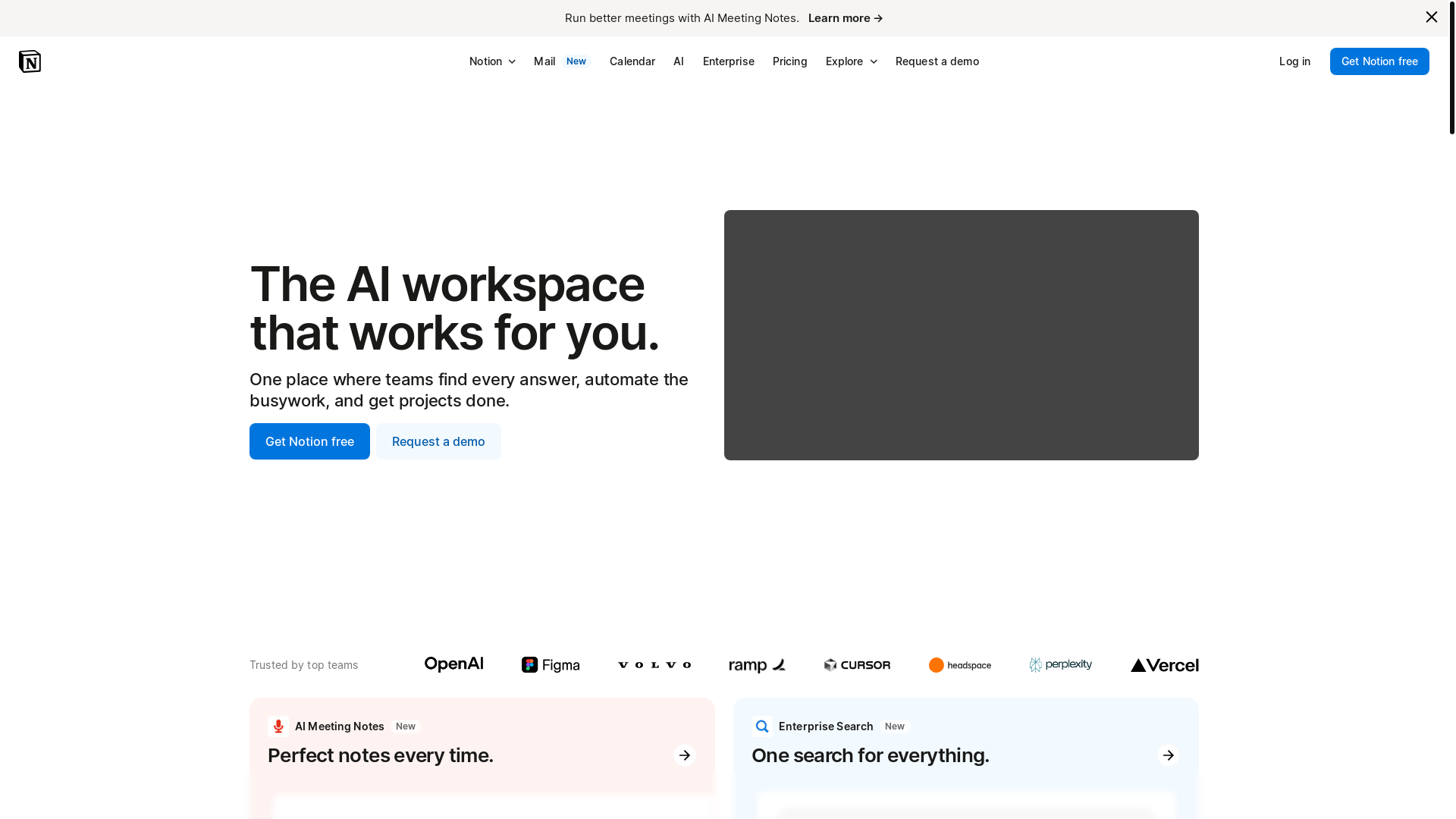
Task: Close the AI Meeting Notes banner
Action: coord(1431,17)
